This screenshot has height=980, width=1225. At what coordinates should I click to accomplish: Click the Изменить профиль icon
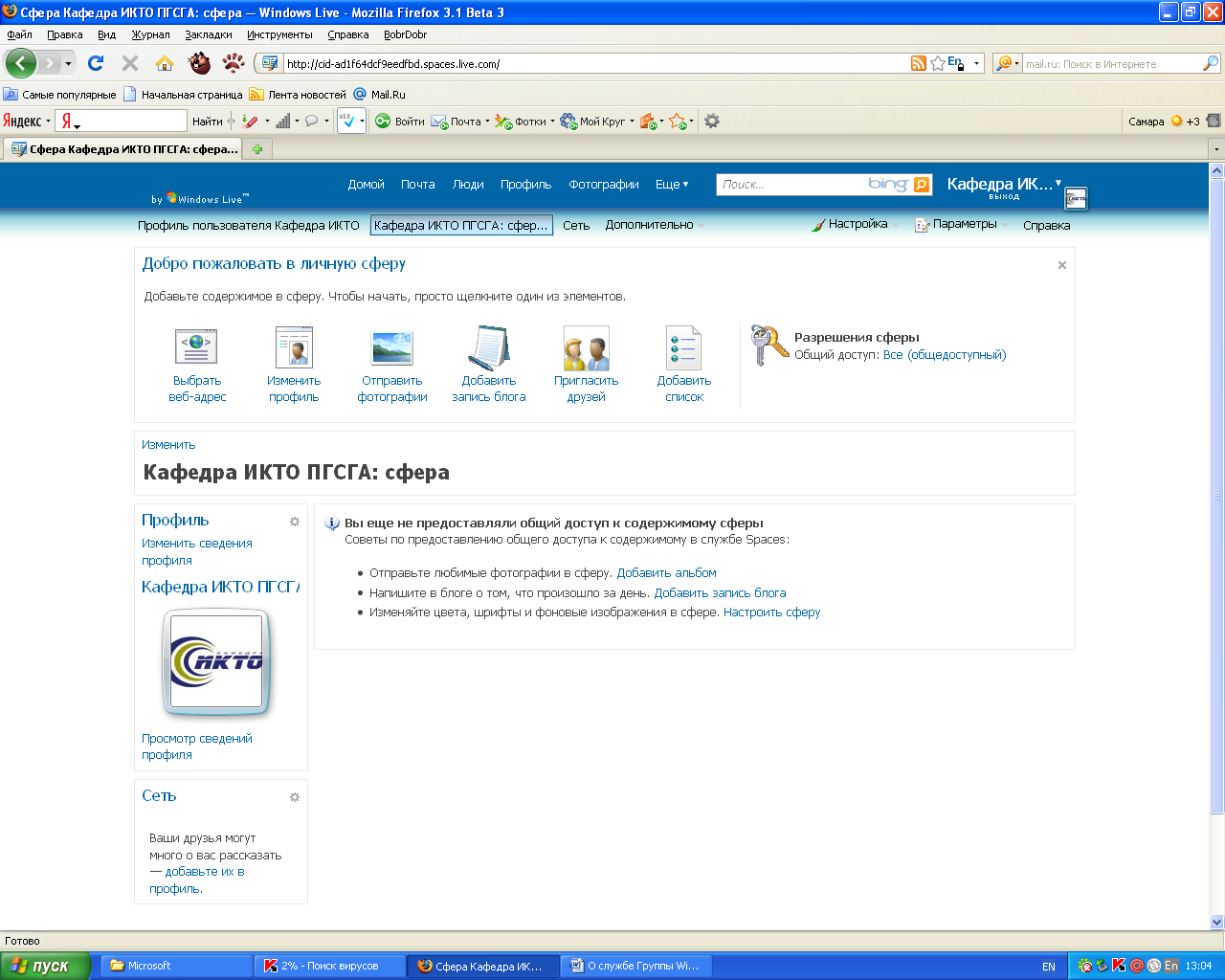click(x=294, y=347)
